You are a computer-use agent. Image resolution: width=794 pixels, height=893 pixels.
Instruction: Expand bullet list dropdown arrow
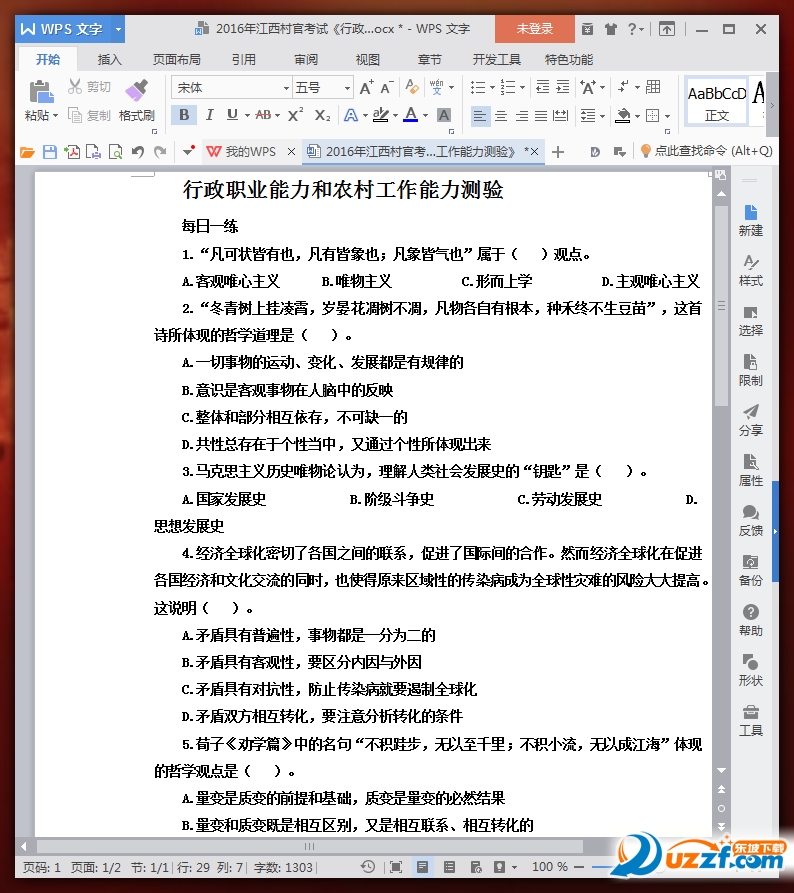[x=492, y=88]
